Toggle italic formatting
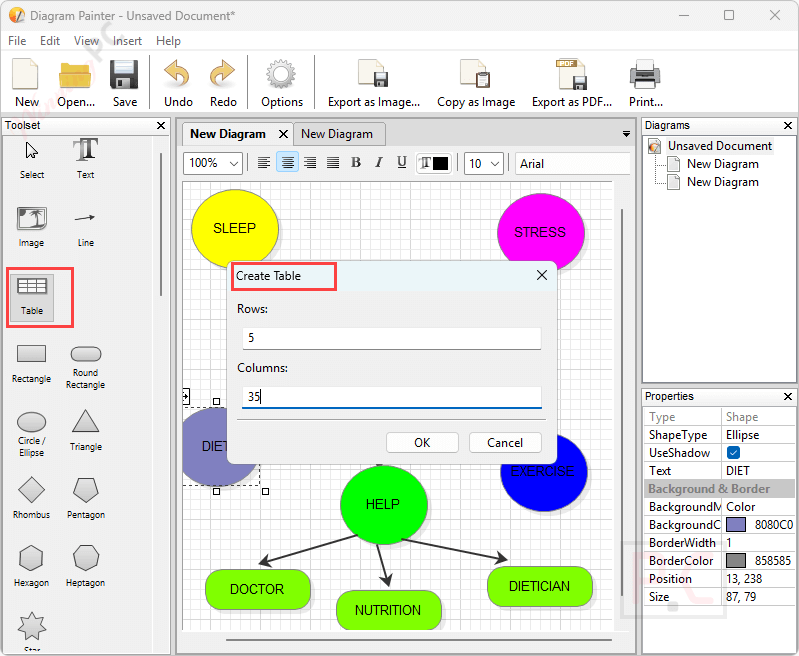The width and height of the screenshot is (799, 656). (379, 163)
